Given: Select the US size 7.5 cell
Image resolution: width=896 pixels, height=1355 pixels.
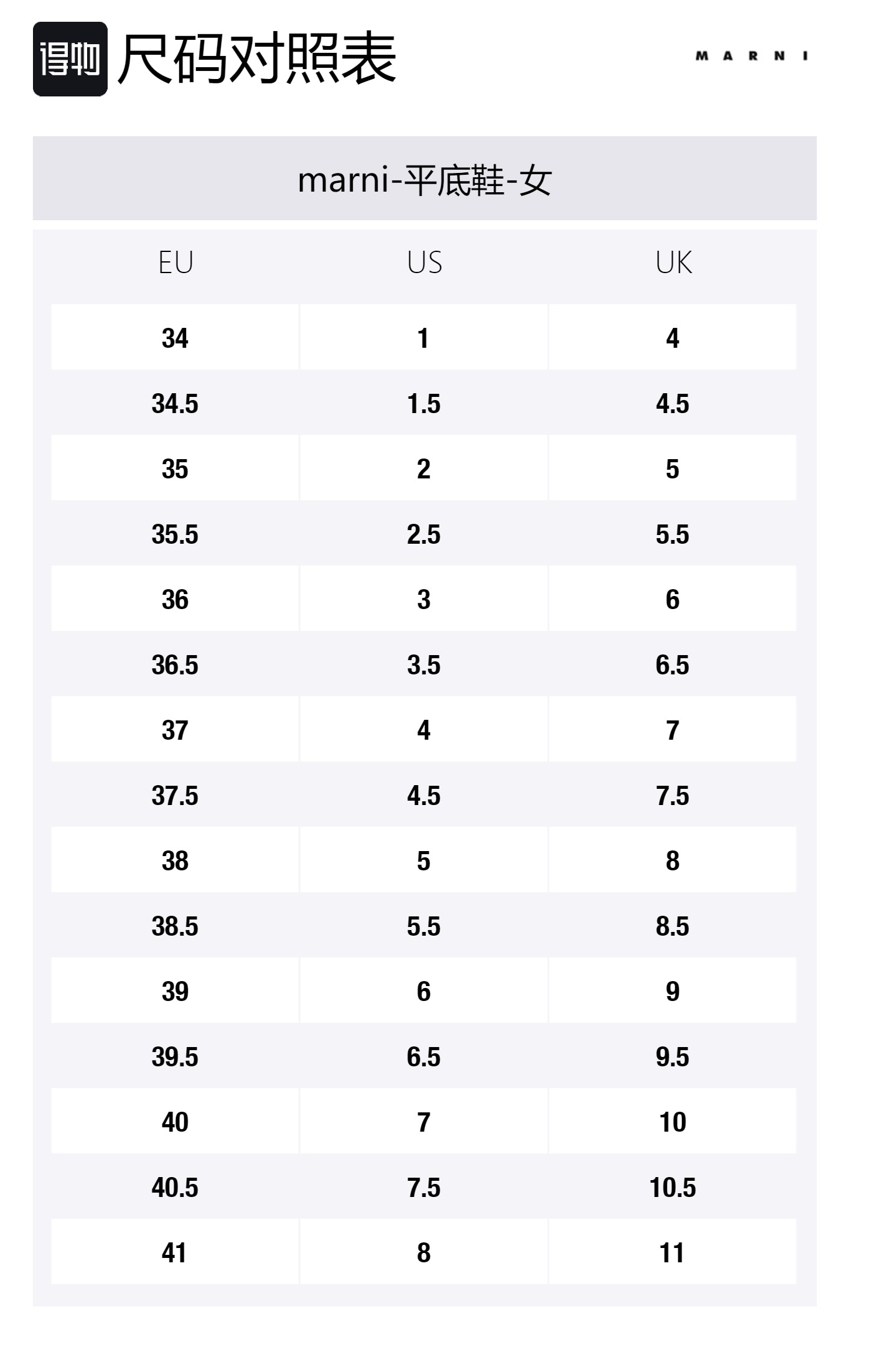Looking at the screenshot, I should tap(424, 1187).
